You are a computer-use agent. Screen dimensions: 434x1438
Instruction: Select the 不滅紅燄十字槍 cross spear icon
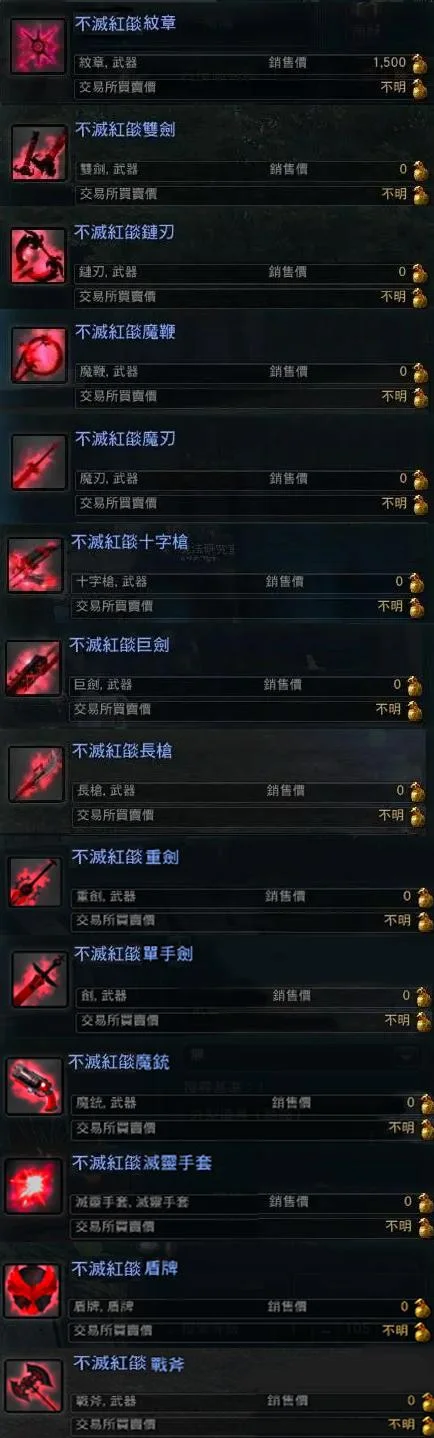[35, 566]
